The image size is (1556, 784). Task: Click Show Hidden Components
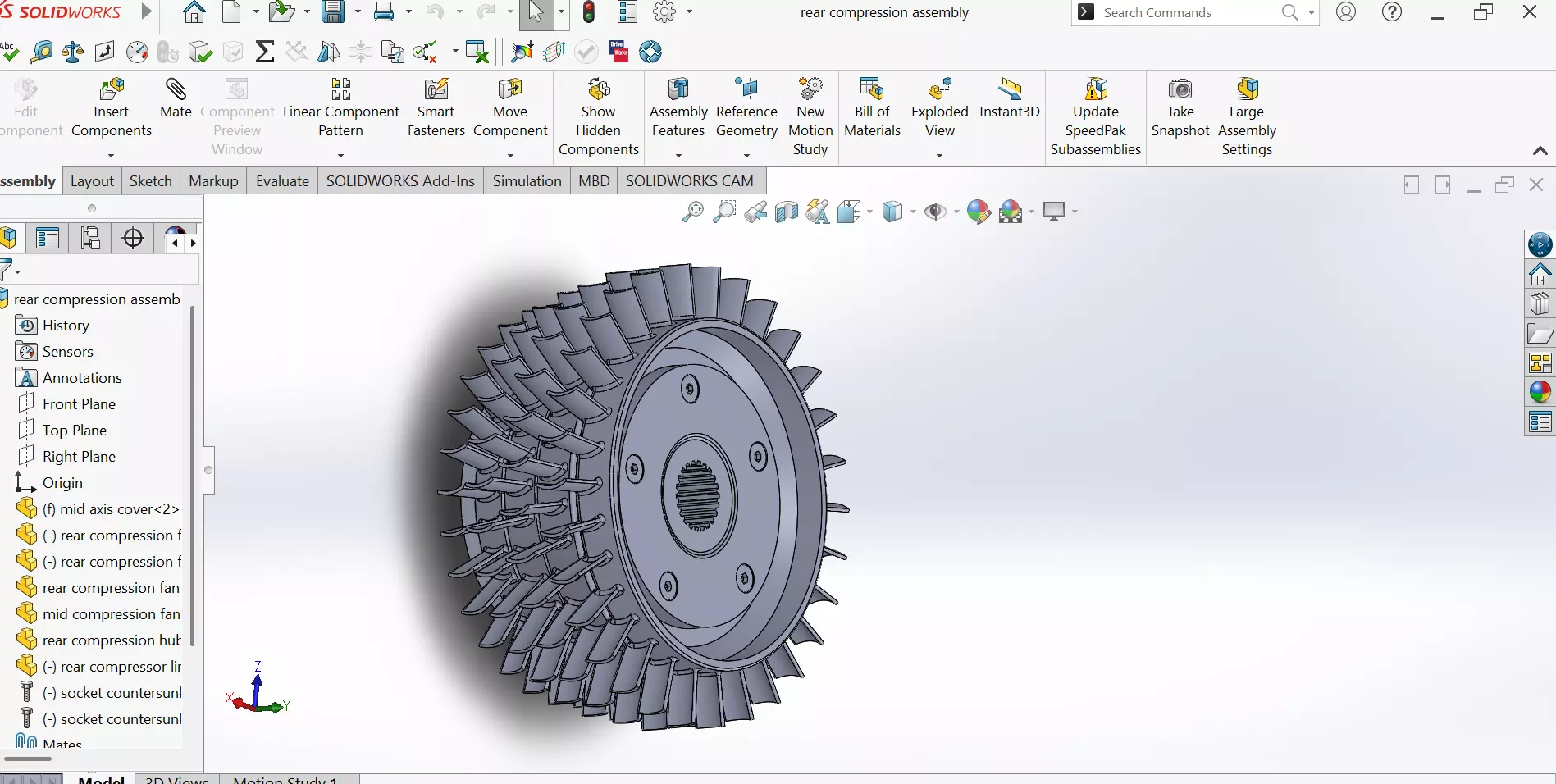coord(599,118)
